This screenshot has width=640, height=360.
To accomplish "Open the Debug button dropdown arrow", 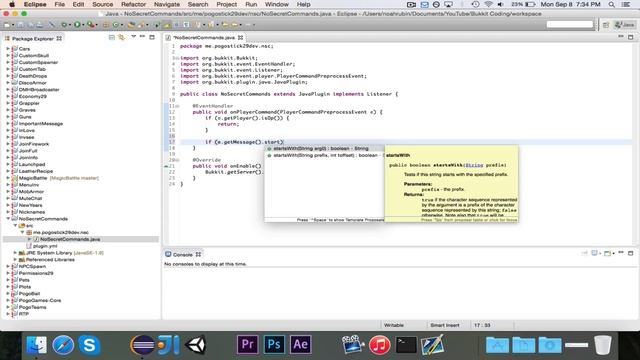I will click(70, 25).
